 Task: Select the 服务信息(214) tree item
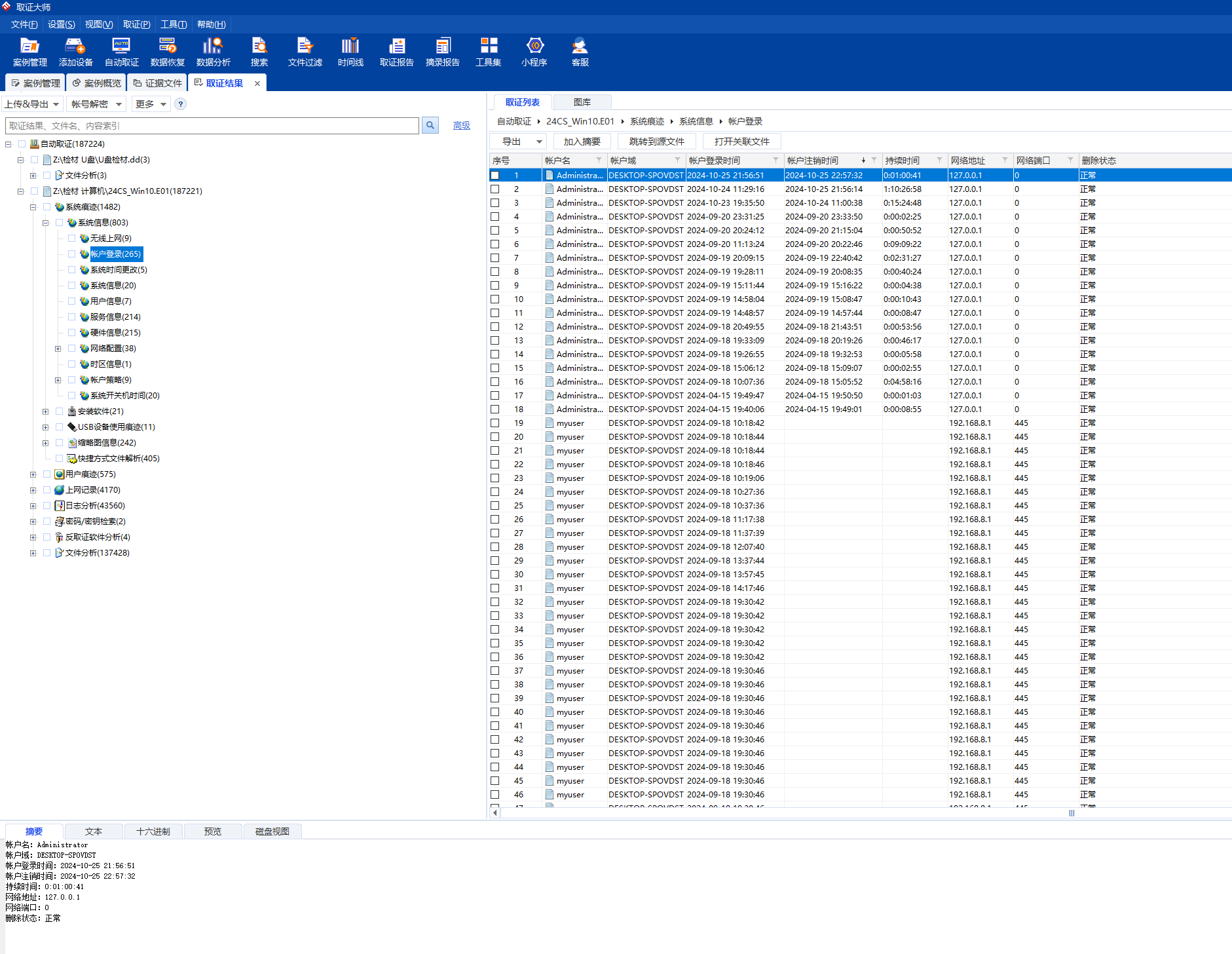(x=115, y=317)
